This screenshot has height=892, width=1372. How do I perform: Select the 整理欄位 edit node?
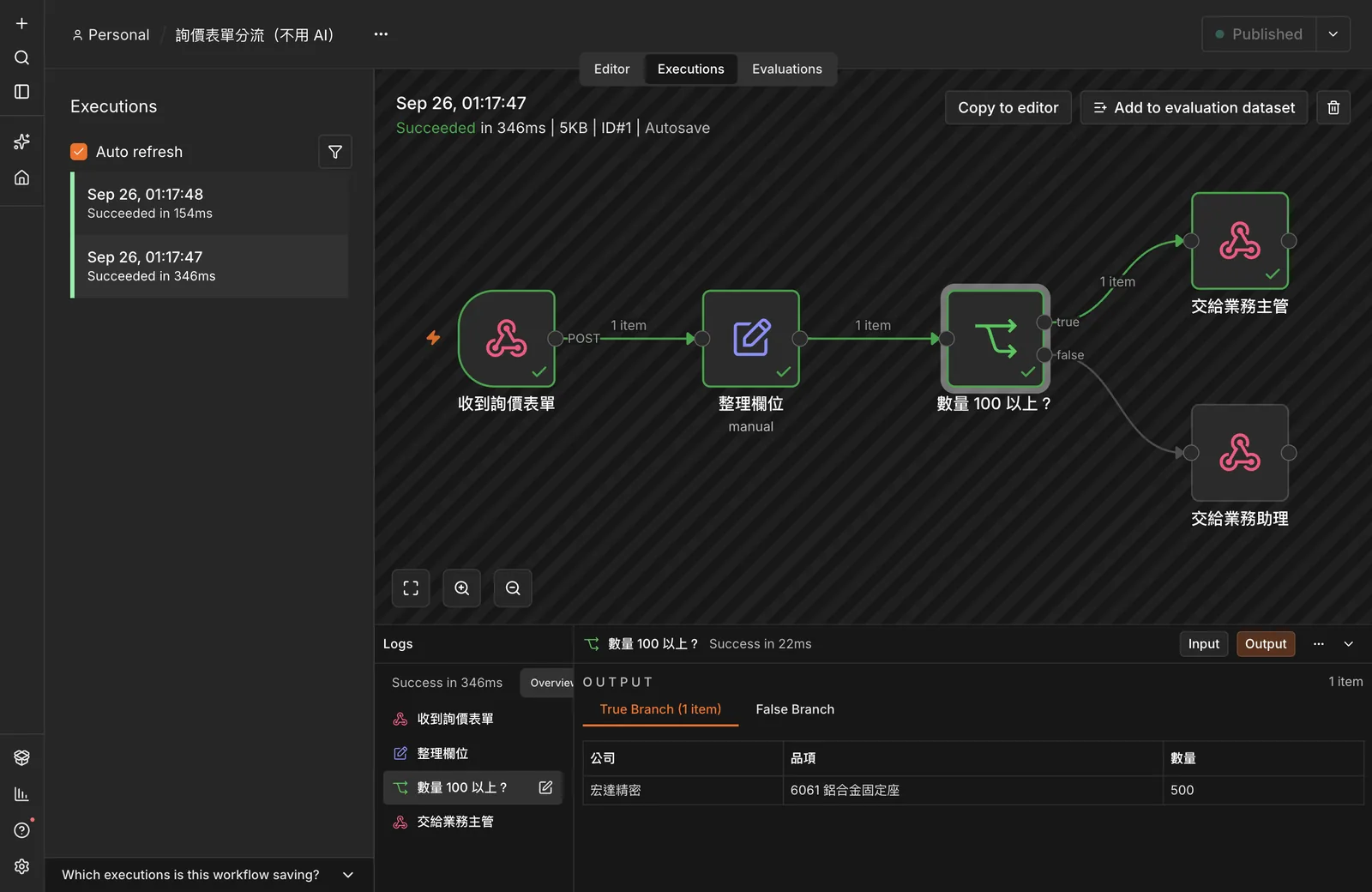[x=751, y=339]
